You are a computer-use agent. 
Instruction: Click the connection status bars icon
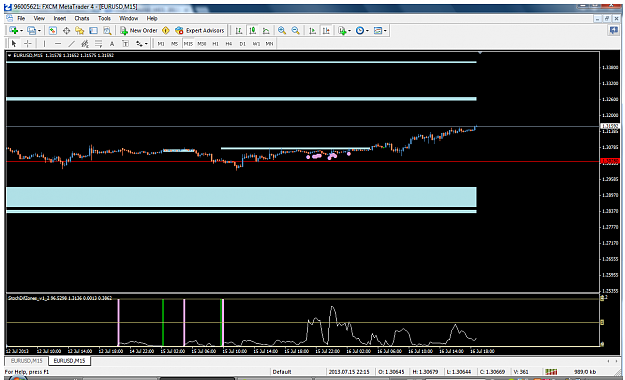[551, 372]
